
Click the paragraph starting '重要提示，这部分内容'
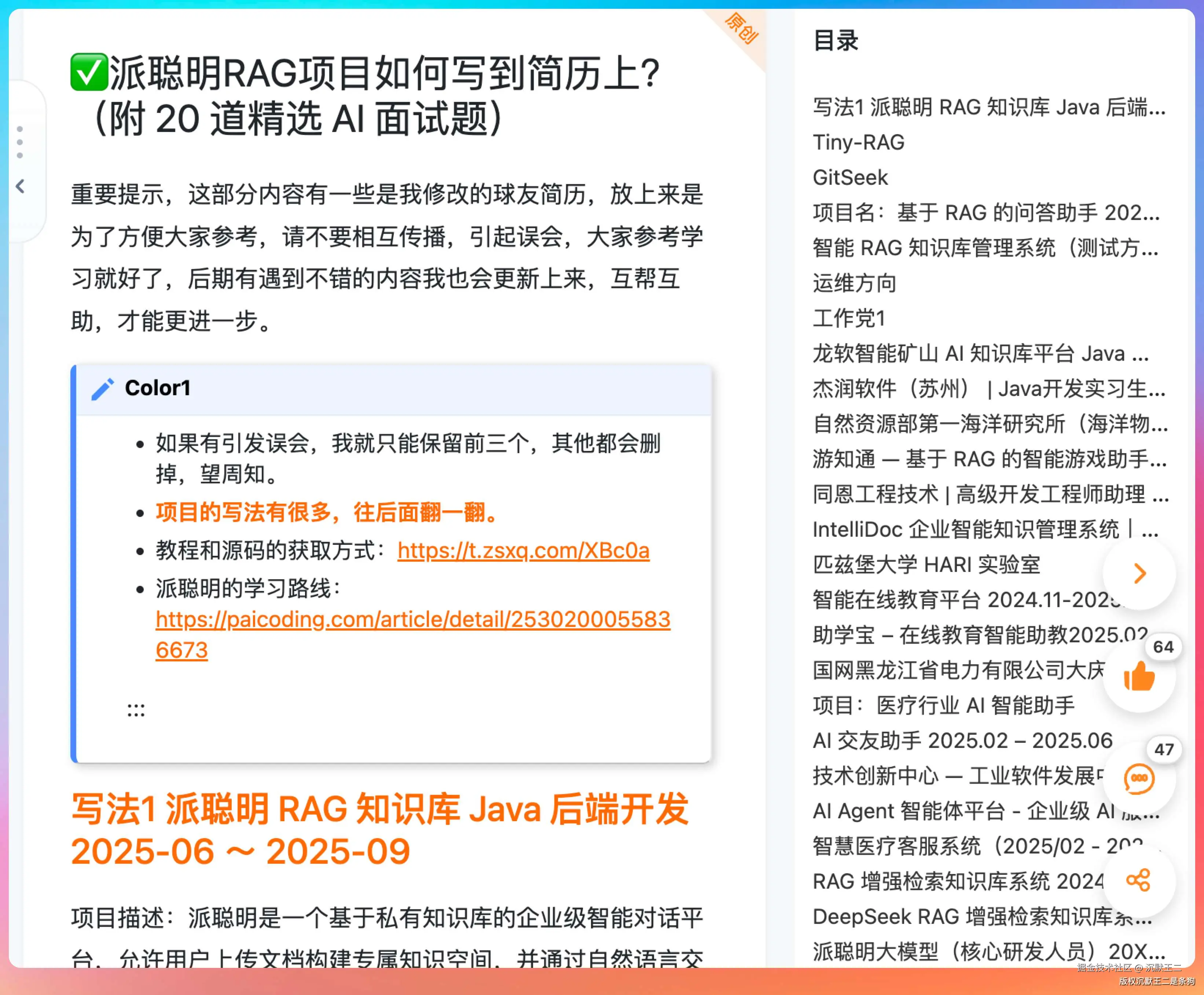click(x=387, y=257)
